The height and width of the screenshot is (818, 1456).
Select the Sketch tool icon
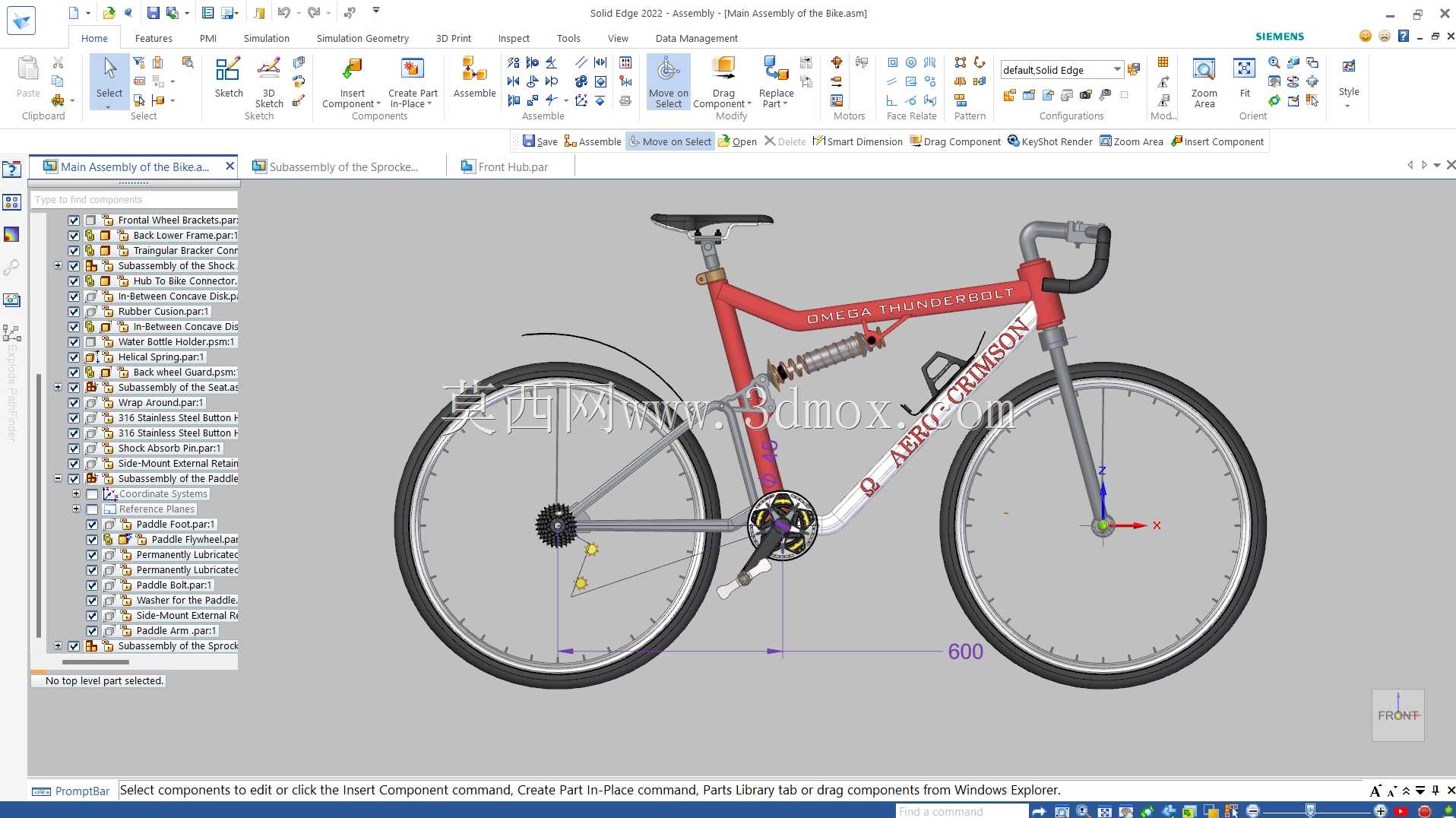coord(228,70)
